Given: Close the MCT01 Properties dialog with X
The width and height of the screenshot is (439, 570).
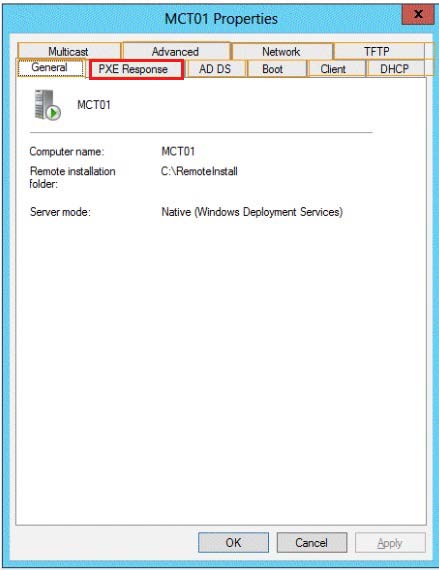Looking at the screenshot, I should coord(418,14).
